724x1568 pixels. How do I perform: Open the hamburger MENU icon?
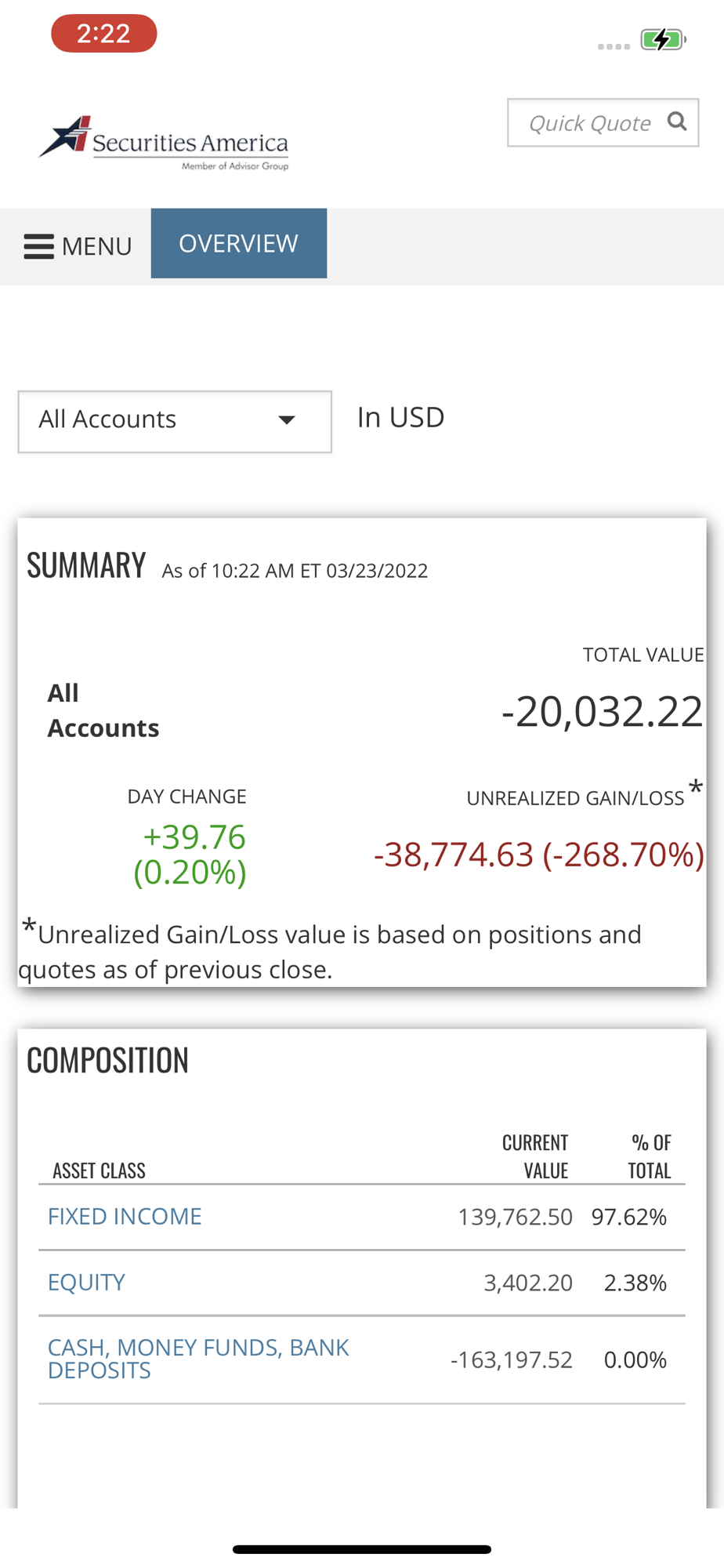tap(38, 246)
